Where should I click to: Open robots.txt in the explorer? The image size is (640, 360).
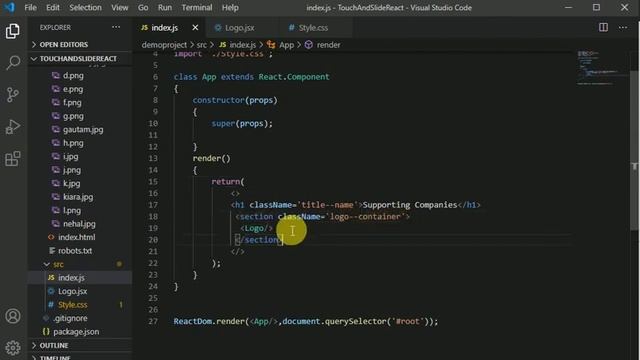coord(75,251)
